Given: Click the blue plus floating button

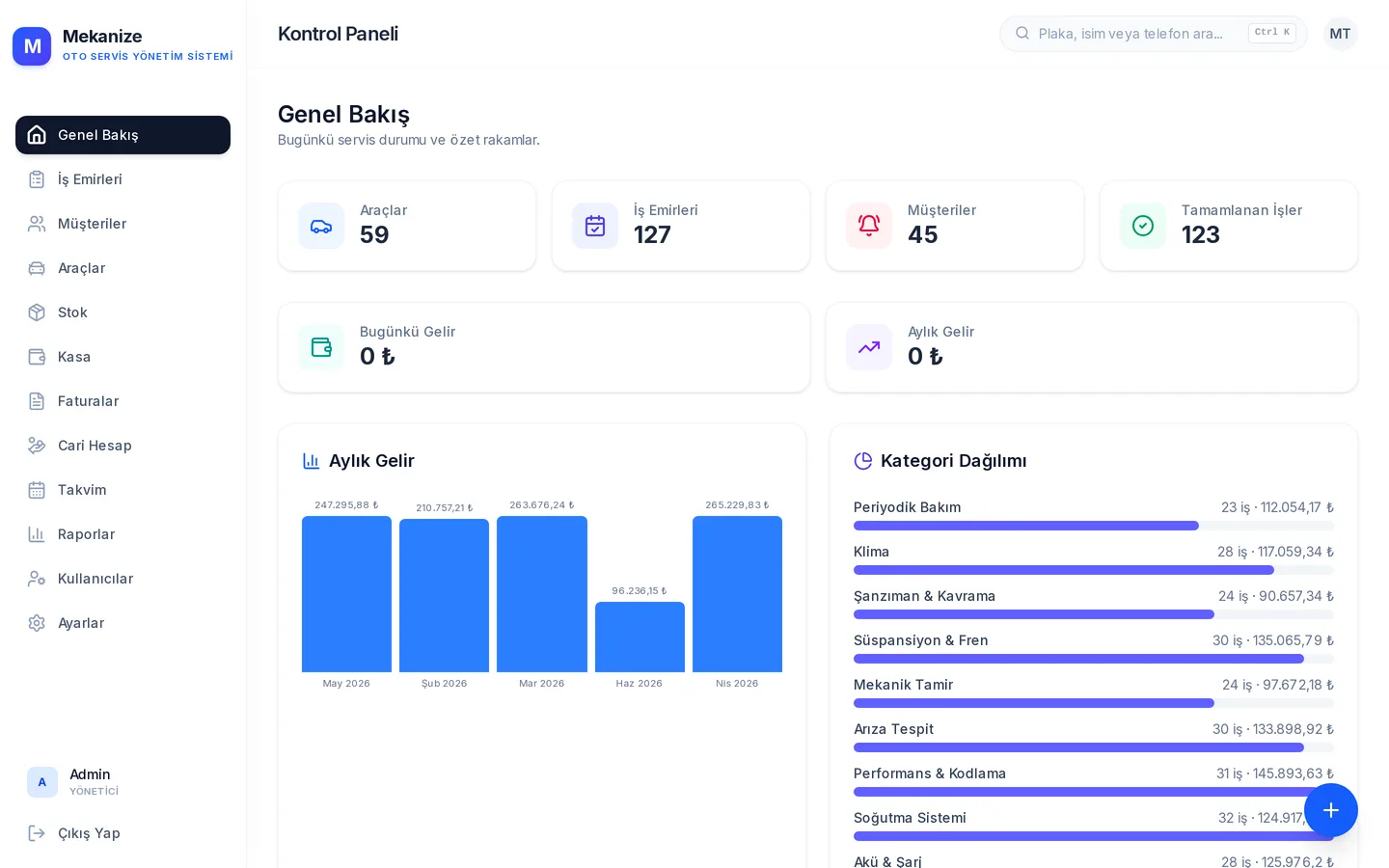Looking at the screenshot, I should 1331,810.
